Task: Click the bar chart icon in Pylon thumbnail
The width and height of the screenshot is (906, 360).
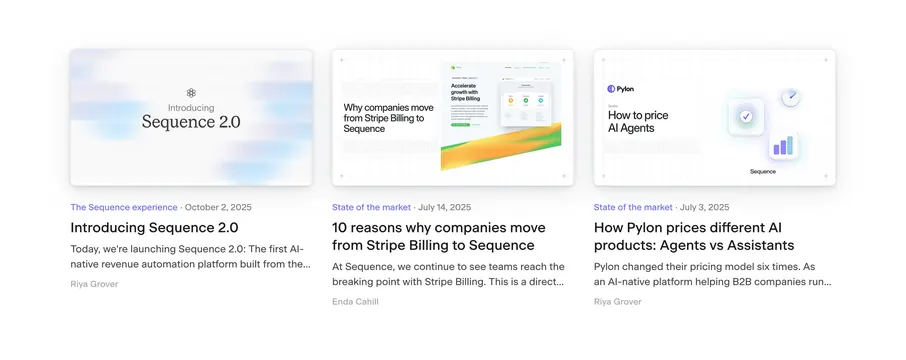Action: (783, 146)
